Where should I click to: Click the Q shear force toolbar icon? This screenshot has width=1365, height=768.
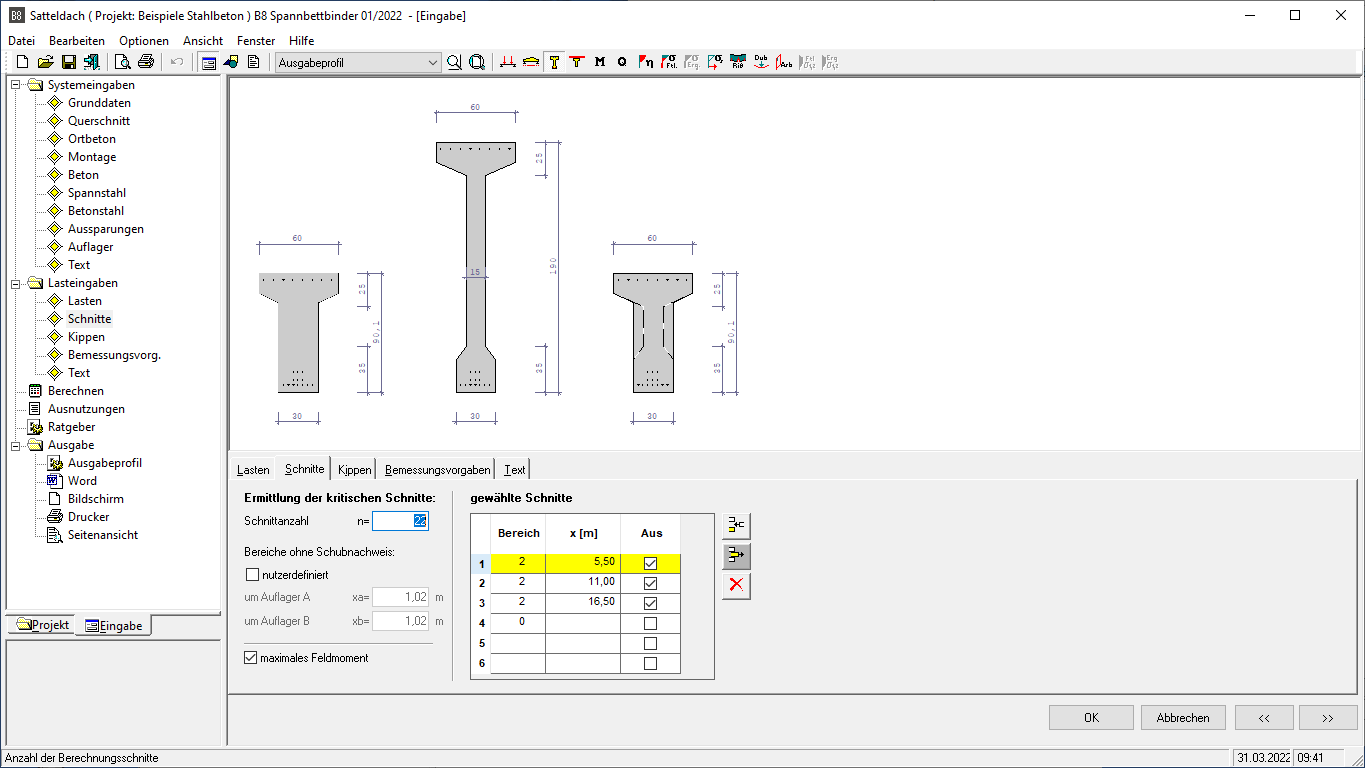[622, 62]
